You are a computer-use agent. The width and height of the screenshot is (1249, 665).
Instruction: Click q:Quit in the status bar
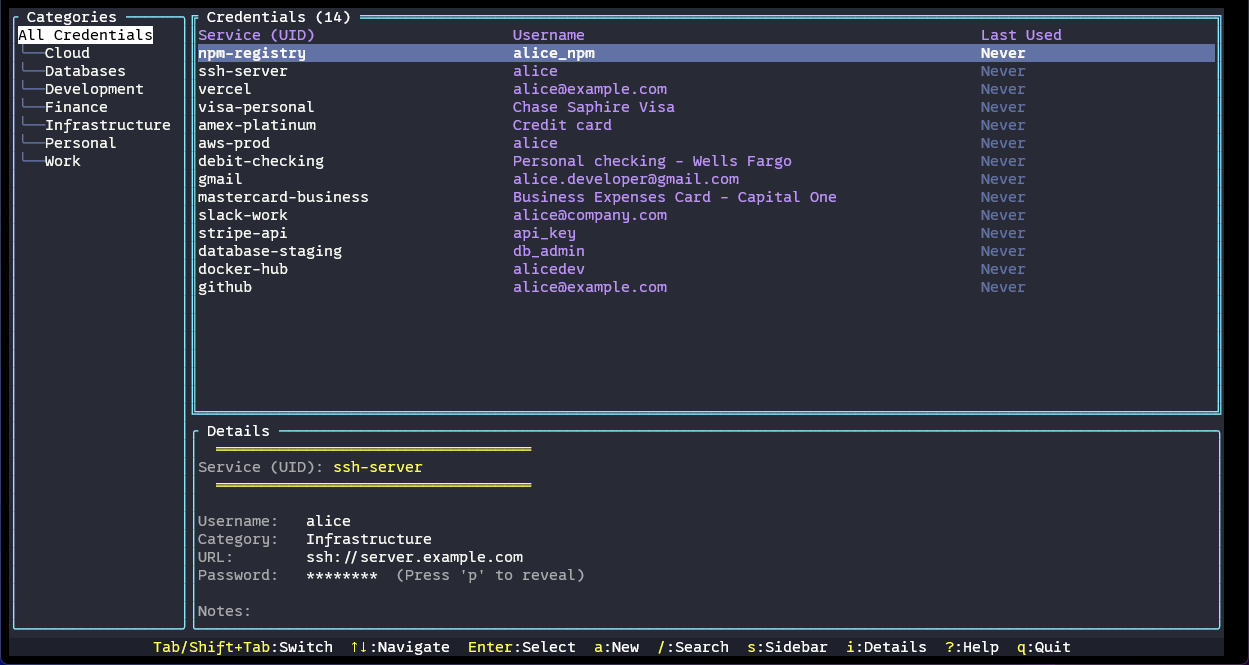pos(1043,647)
